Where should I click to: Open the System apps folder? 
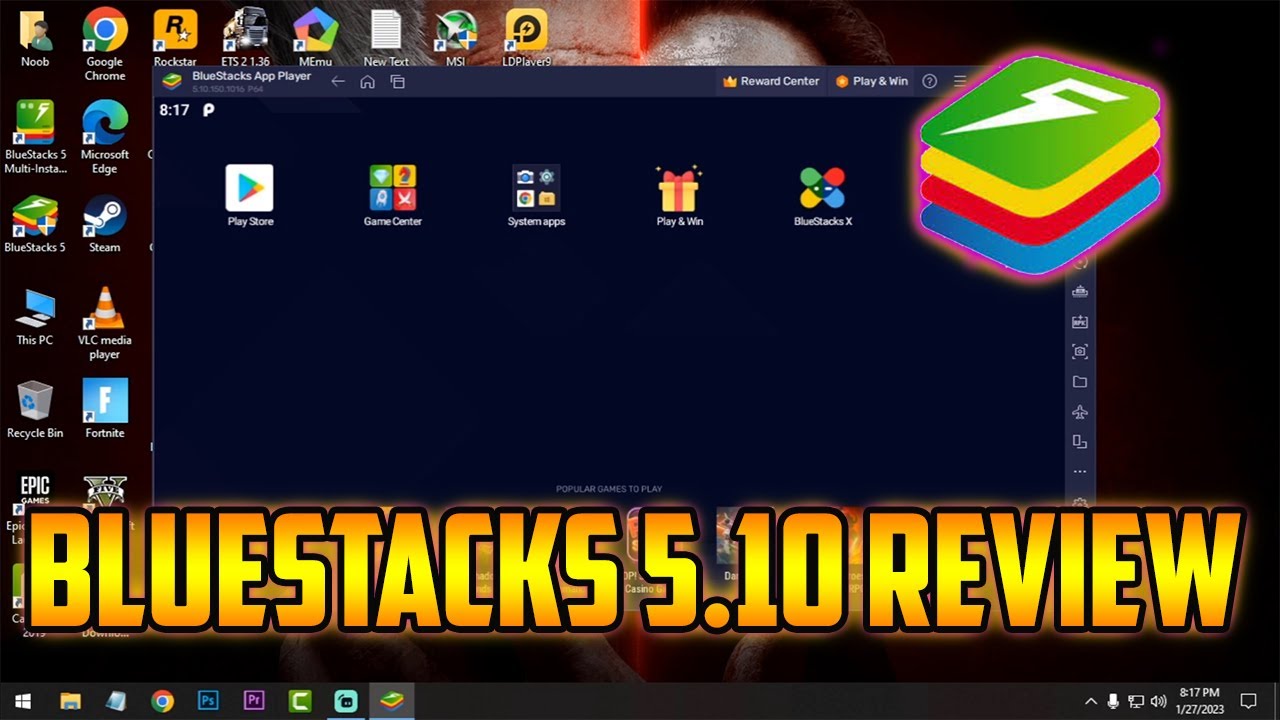[536, 196]
